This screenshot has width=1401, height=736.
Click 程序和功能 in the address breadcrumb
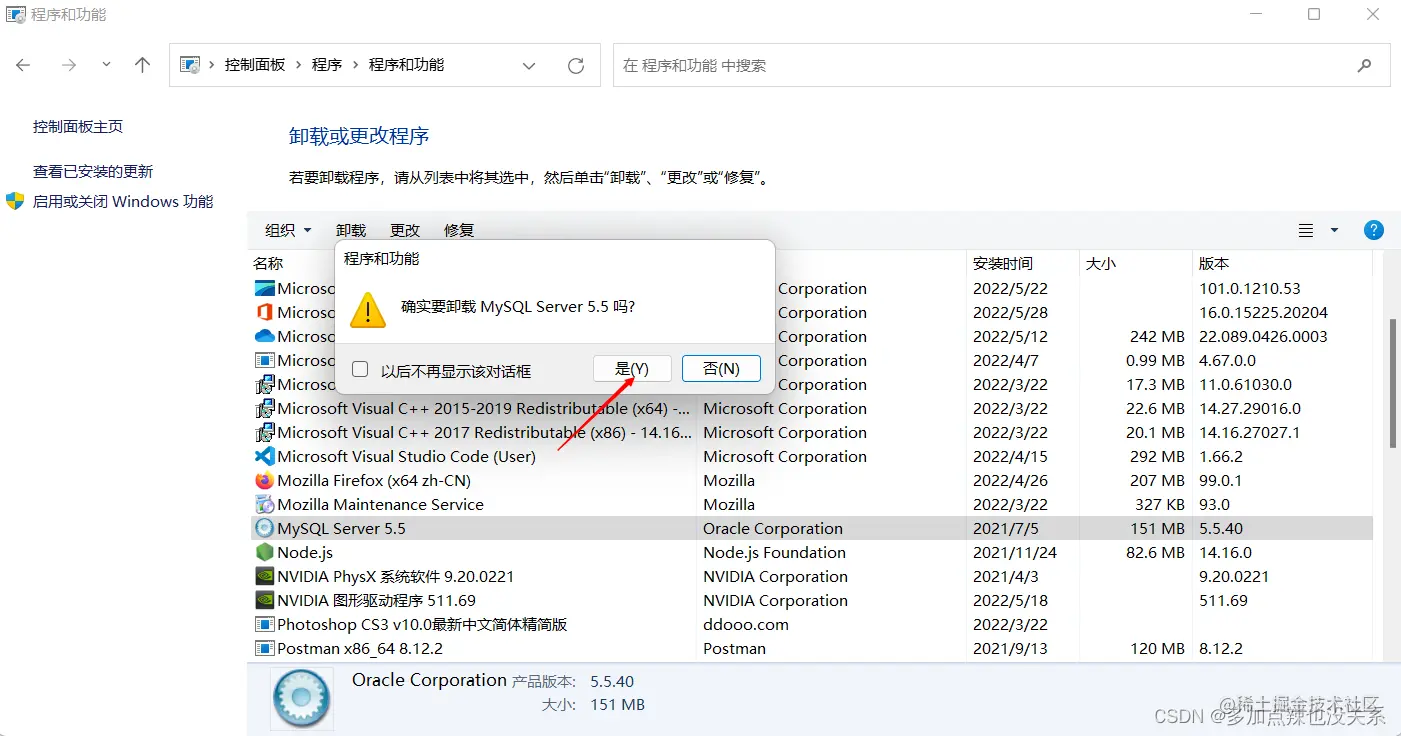pyautogui.click(x=406, y=64)
